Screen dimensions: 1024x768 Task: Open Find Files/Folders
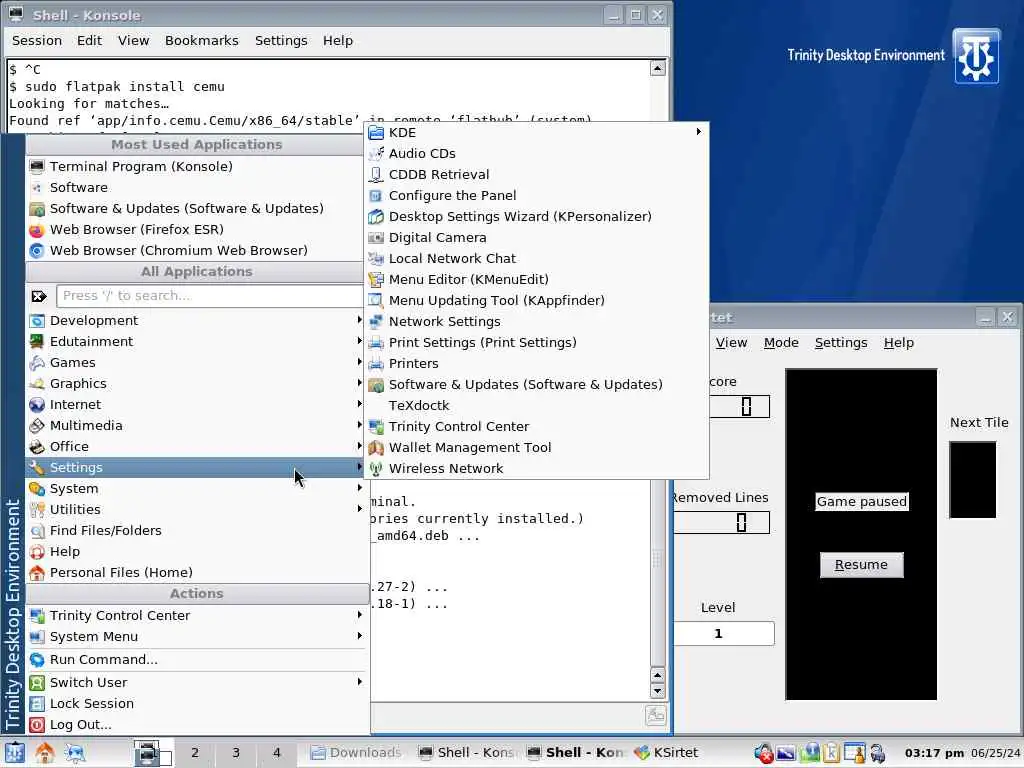pyautogui.click(x=196, y=530)
